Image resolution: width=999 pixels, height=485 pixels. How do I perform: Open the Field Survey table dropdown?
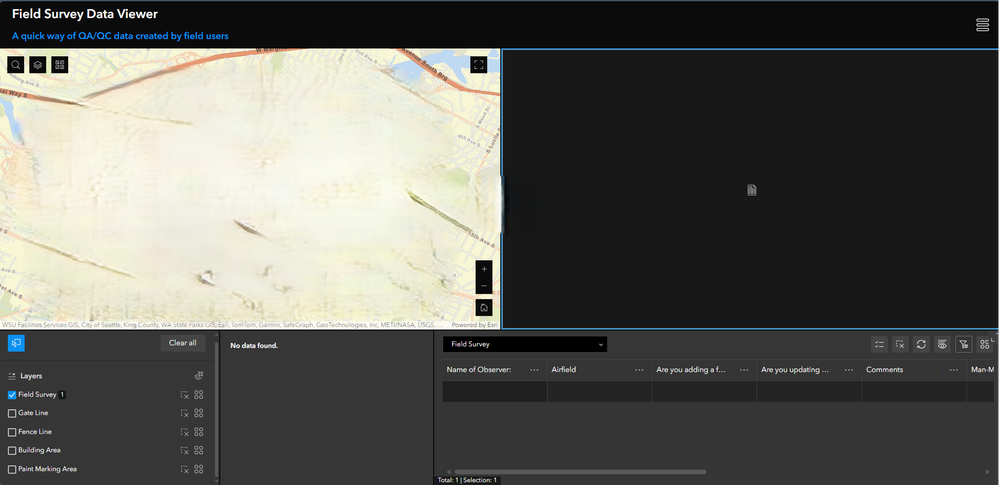pyautogui.click(x=525, y=344)
